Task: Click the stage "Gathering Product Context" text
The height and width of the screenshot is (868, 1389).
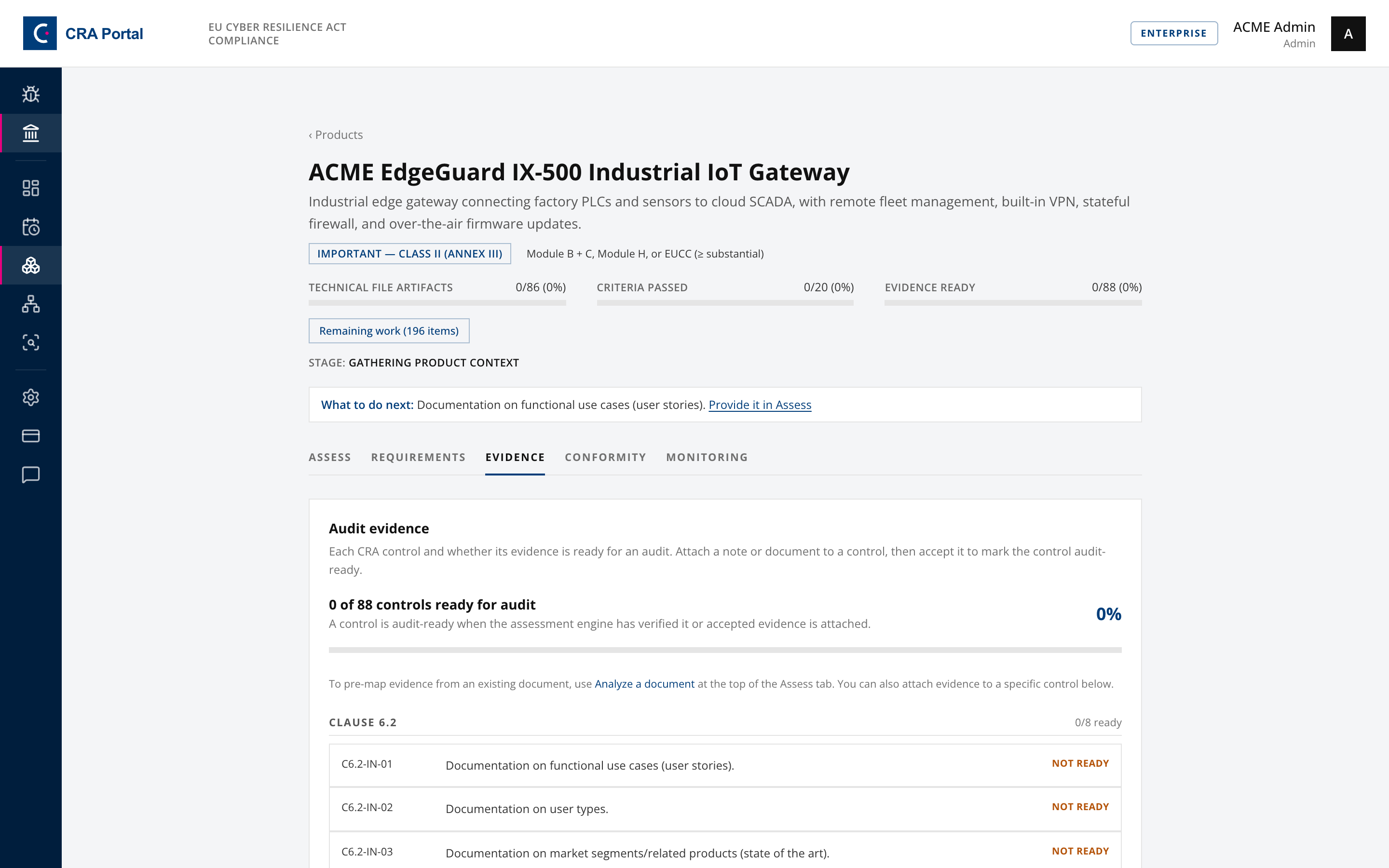Action: (x=434, y=363)
